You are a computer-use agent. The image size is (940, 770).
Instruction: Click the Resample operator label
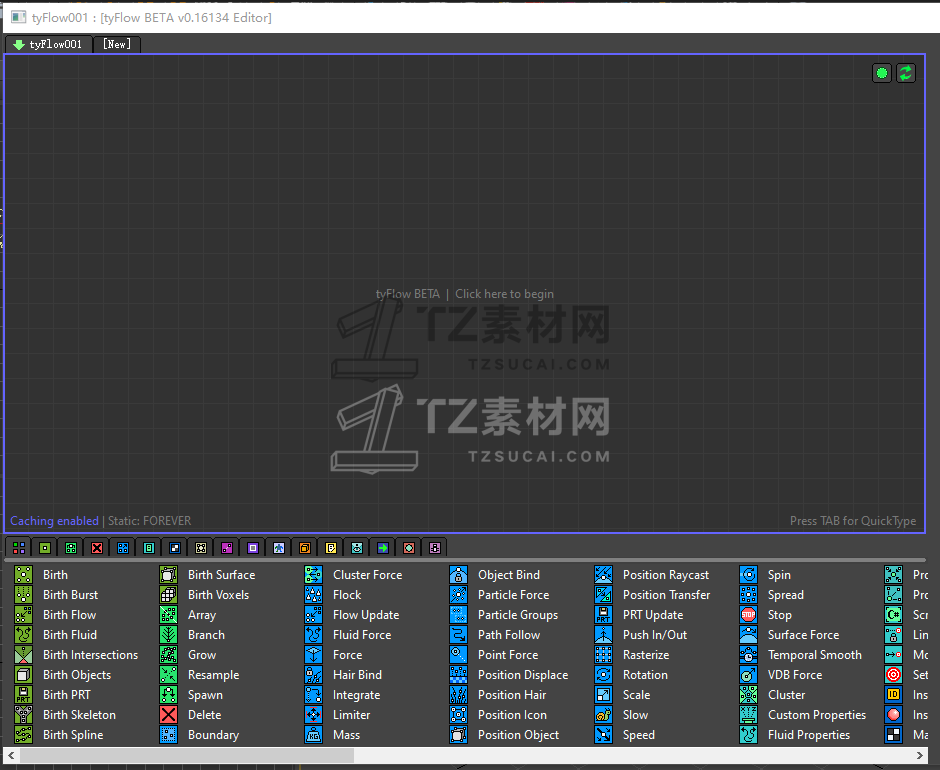click(x=213, y=675)
